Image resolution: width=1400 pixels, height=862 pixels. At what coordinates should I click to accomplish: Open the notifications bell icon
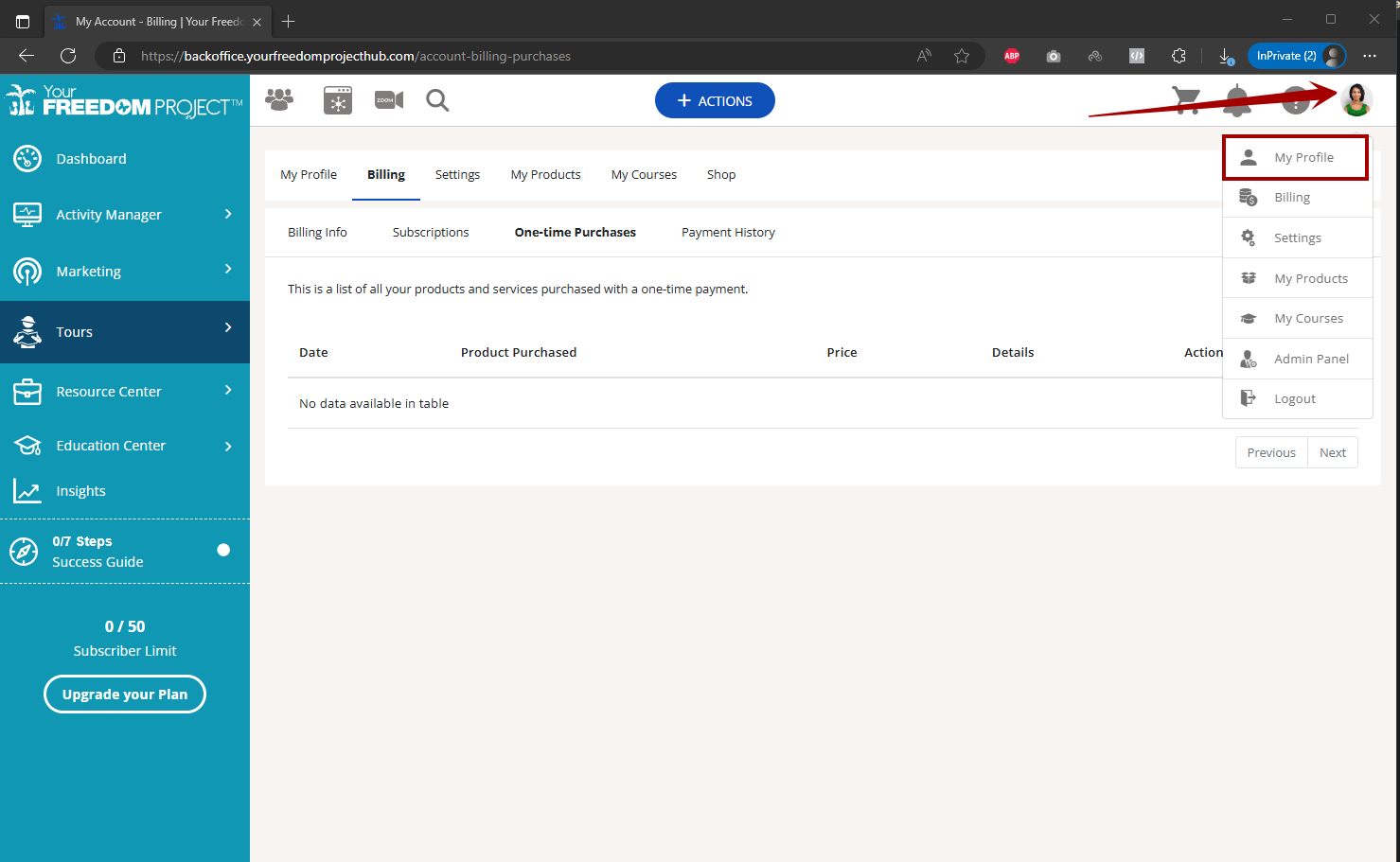coord(1237,100)
